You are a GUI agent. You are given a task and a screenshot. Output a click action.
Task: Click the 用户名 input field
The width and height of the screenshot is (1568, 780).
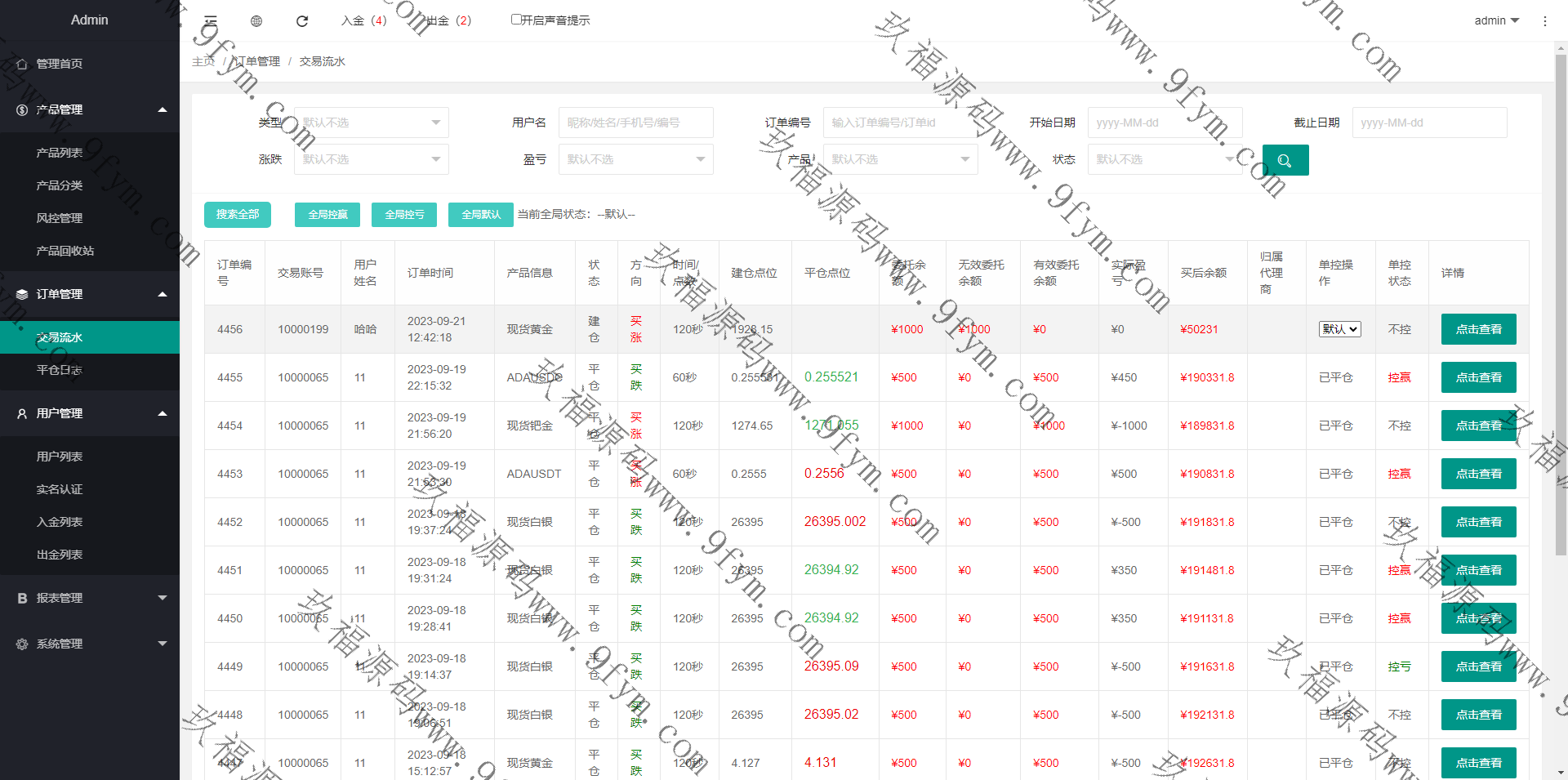635,123
